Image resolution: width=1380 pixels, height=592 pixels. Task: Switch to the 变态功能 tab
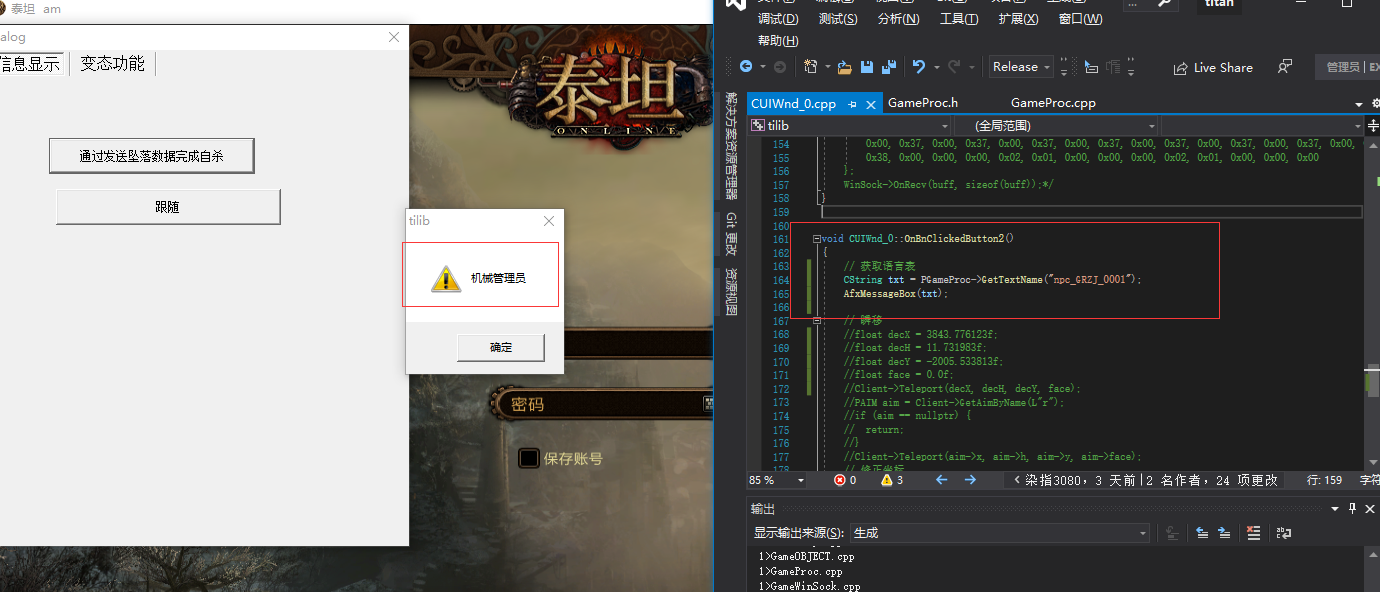point(113,63)
